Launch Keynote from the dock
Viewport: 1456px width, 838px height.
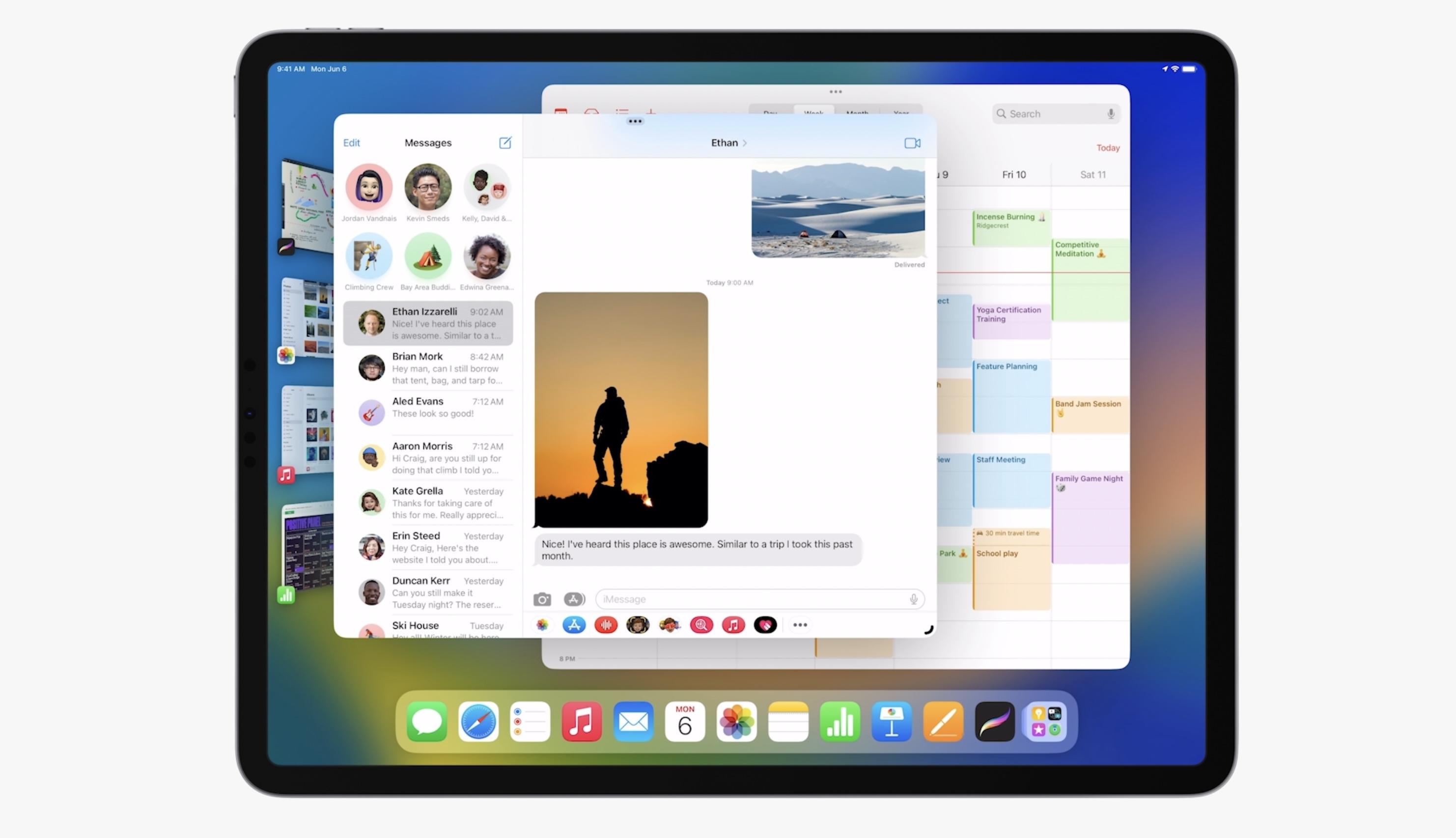(x=891, y=721)
